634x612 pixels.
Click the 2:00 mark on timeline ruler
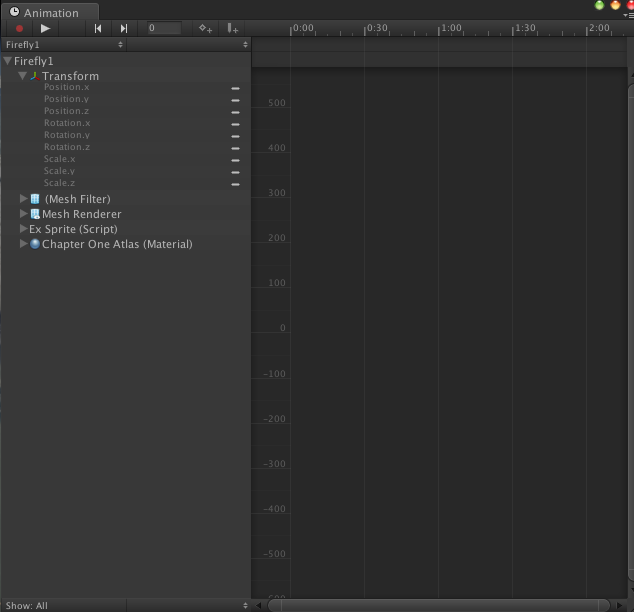599,28
